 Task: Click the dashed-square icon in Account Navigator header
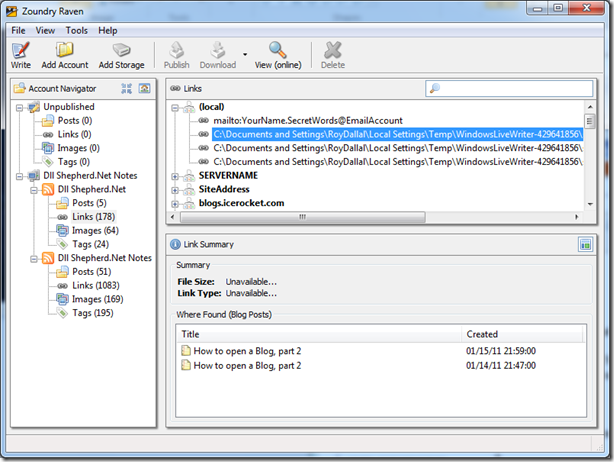127,89
